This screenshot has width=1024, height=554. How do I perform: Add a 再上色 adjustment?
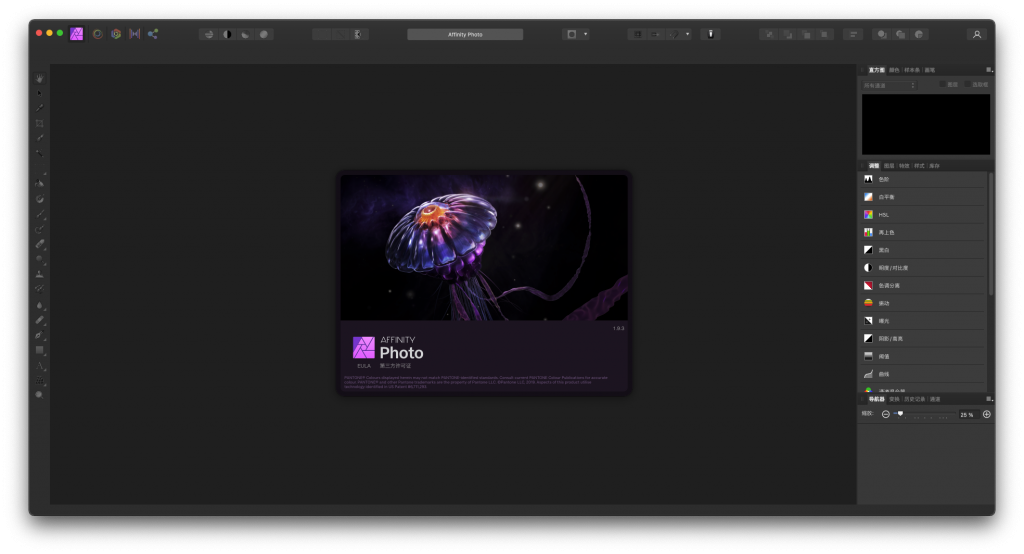(921, 232)
